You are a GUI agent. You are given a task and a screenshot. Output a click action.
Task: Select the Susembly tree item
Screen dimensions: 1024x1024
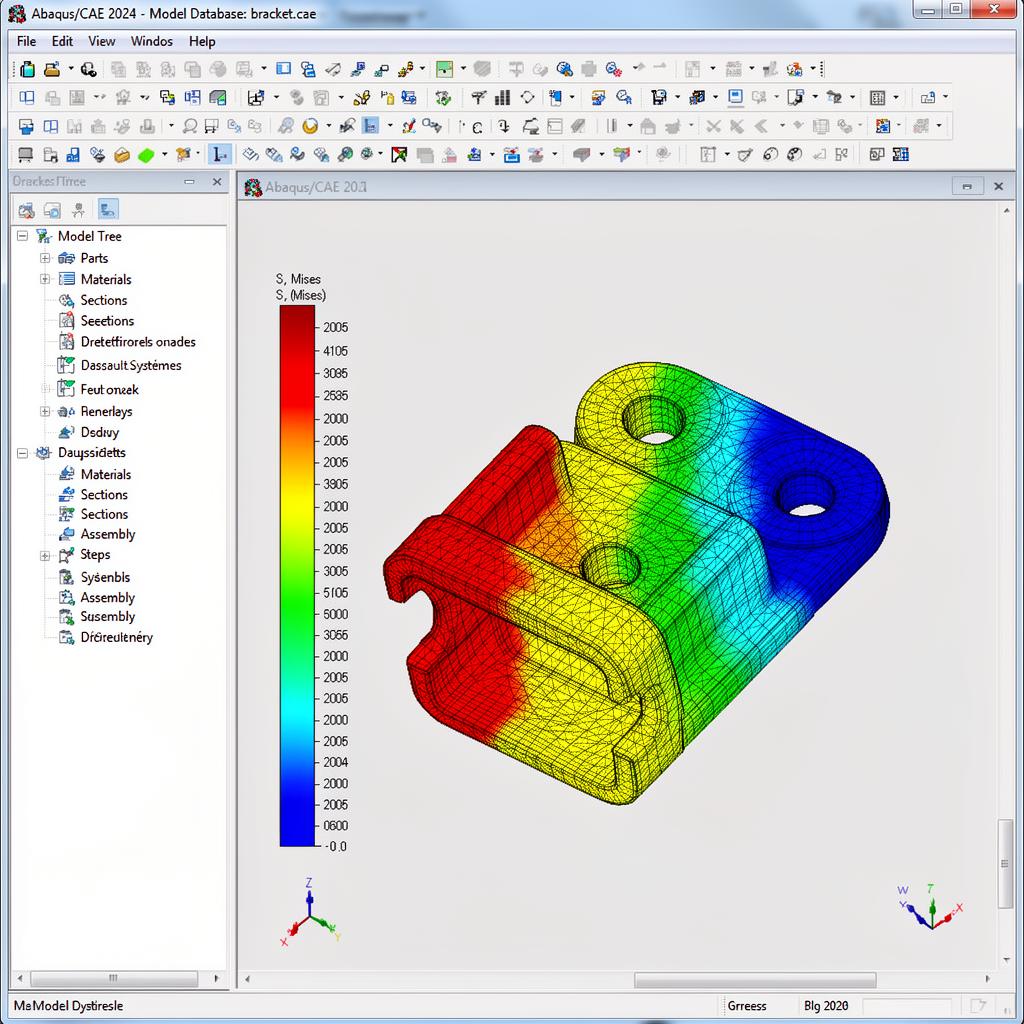tap(107, 616)
